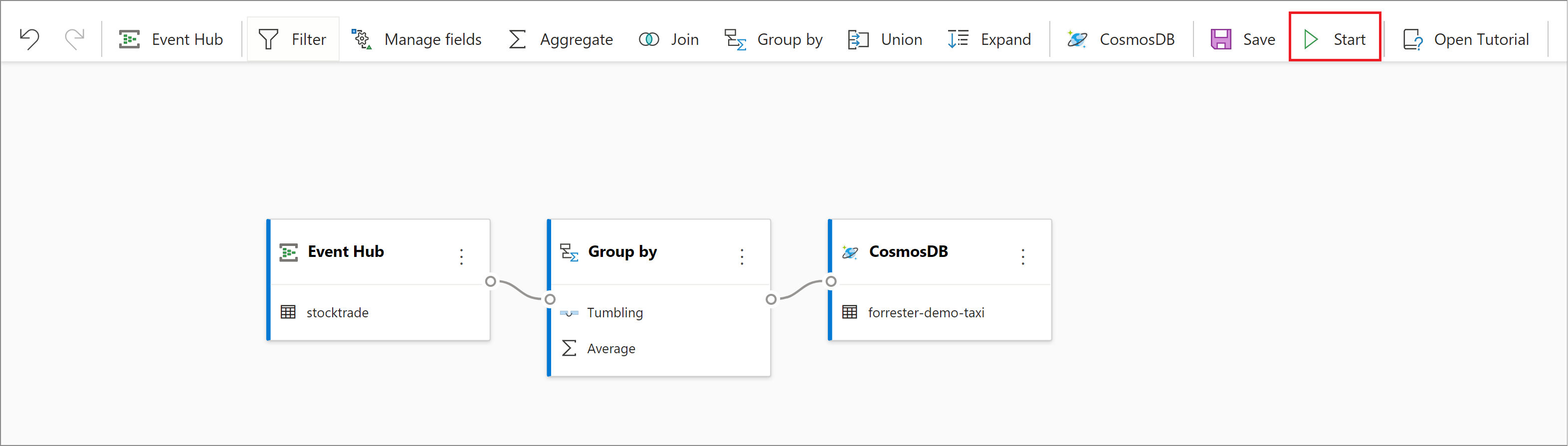Image resolution: width=1568 pixels, height=446 pixels.
Task: Select forrester-demo-taxi in CosmosDB node
Action: (925, 313)
